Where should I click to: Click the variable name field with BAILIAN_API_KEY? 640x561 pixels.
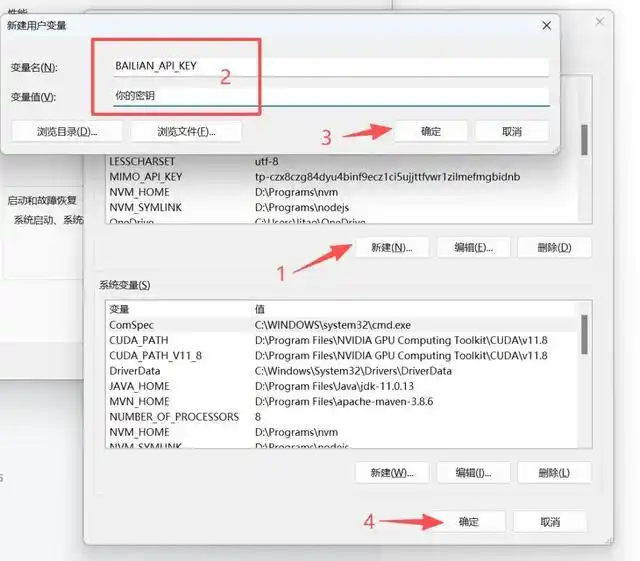(x=331, y=67)
